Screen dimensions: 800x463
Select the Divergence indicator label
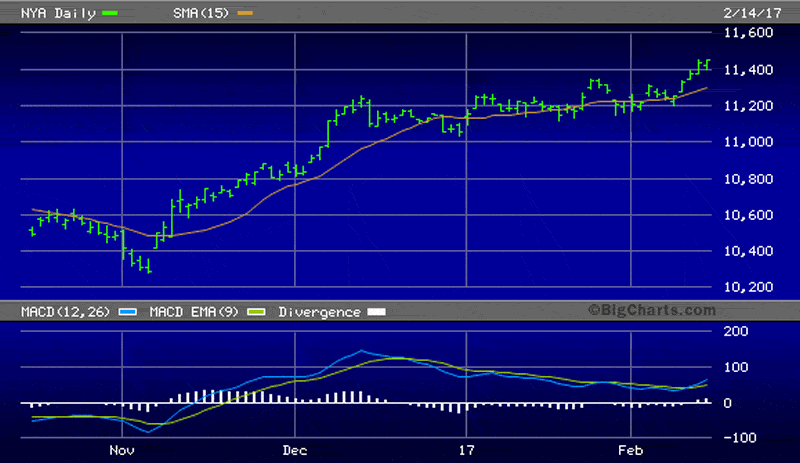[316, 312]
